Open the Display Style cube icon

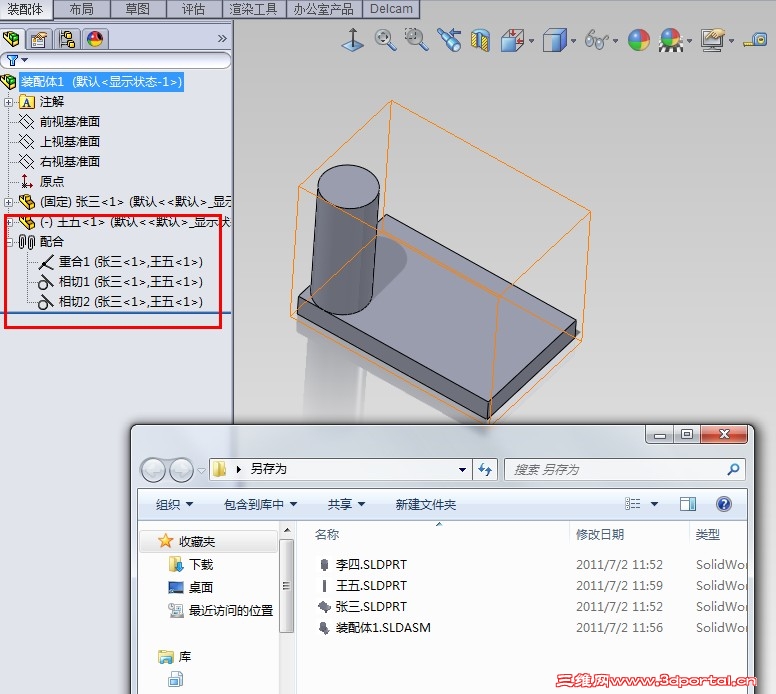click(x=554, y=40)
